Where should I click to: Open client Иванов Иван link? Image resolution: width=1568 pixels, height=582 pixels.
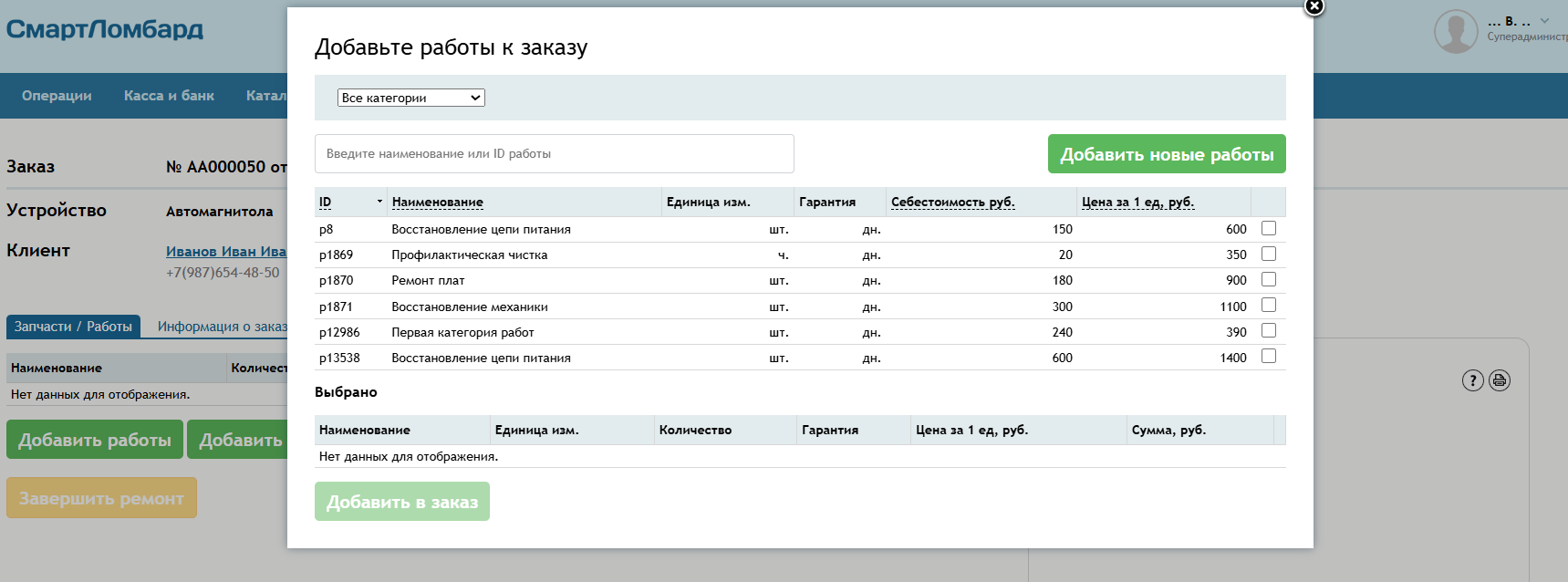tap(226, 252)
